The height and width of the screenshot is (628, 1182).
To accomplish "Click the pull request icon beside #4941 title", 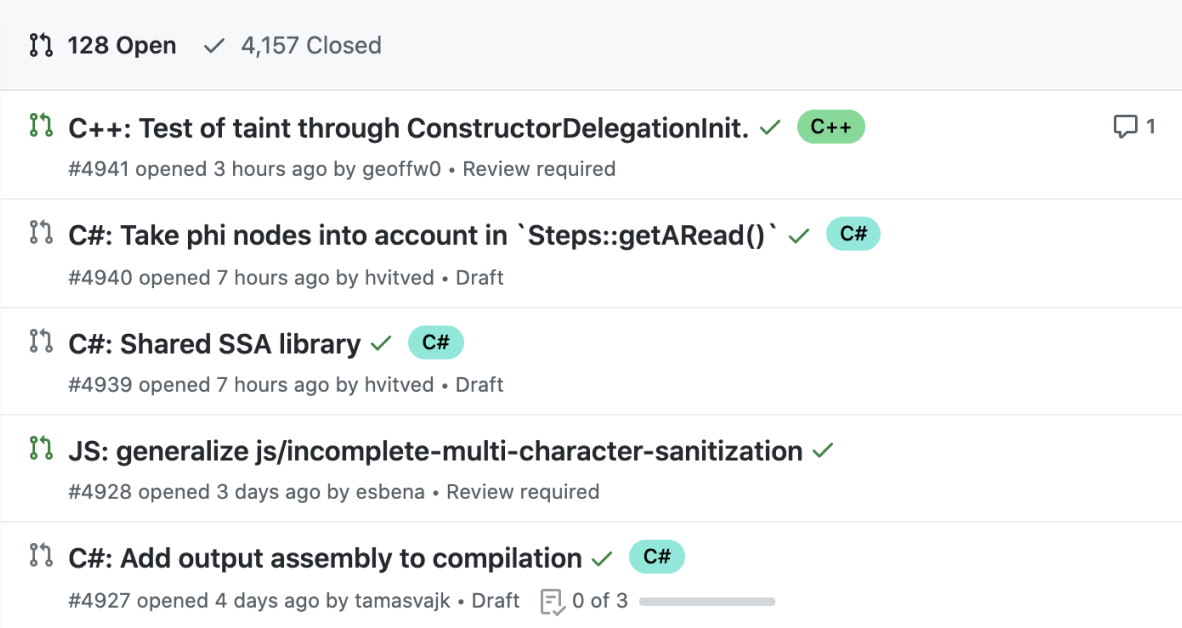I will 40,126.
